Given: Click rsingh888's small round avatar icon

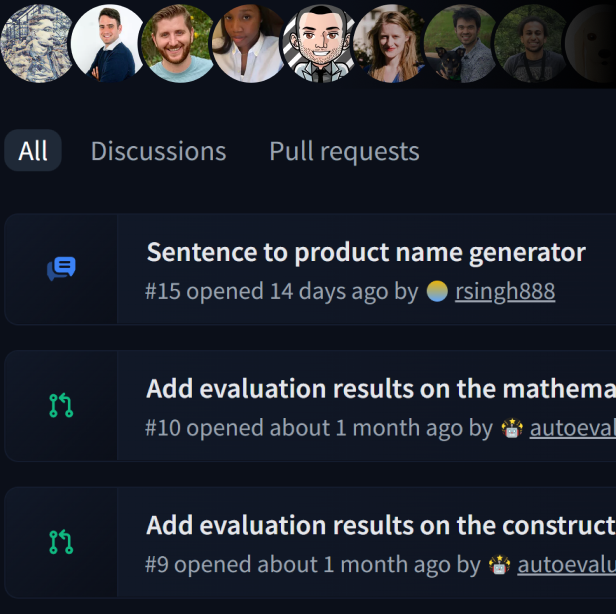Looking at the screenshot, I should pyautogui.click(x=437, y=291).
